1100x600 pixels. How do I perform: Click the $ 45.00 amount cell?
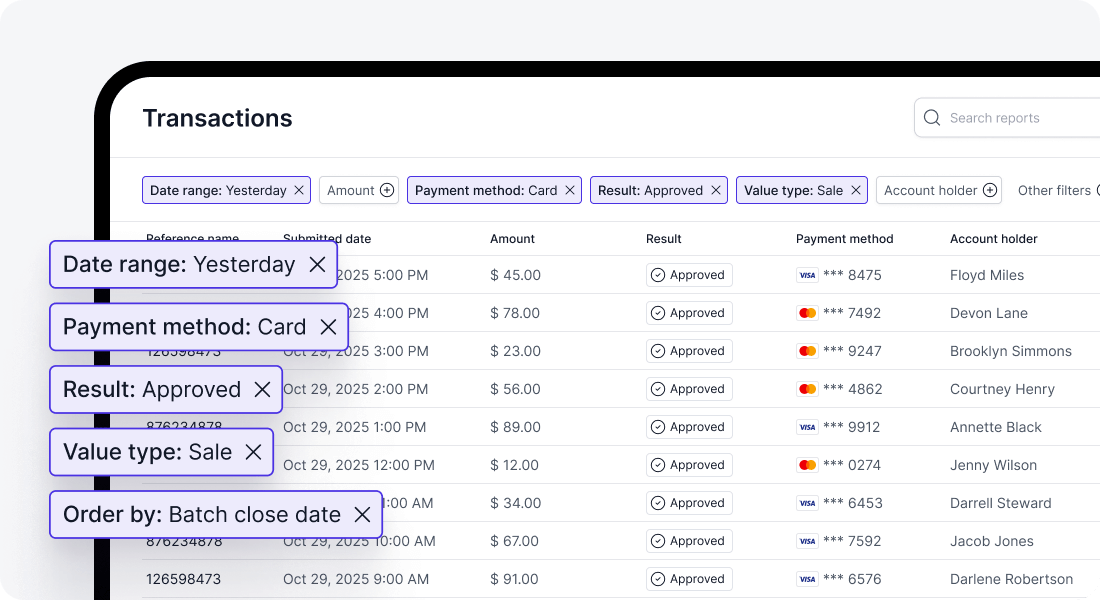click(x=516, y=275)
